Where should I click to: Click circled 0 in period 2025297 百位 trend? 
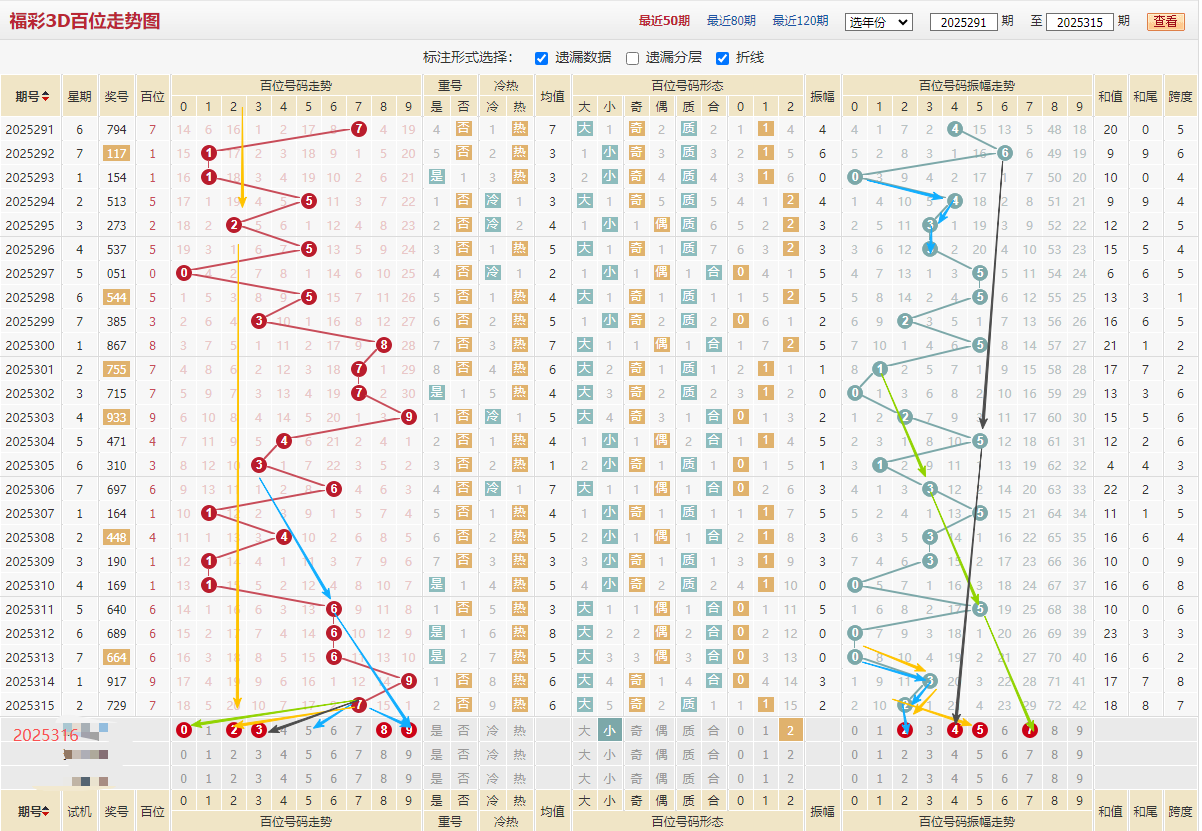(x=184, y=273)
